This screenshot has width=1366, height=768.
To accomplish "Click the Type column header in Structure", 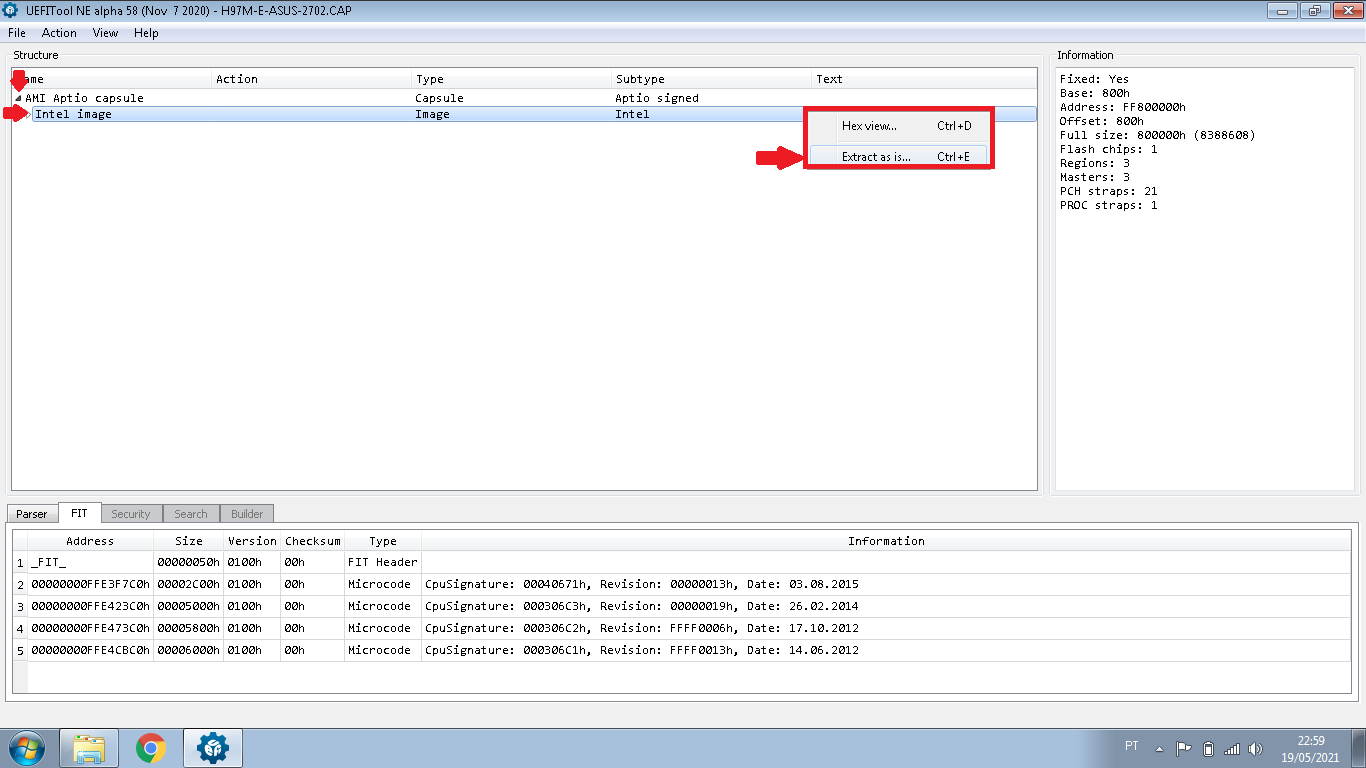I will point(512,79).
